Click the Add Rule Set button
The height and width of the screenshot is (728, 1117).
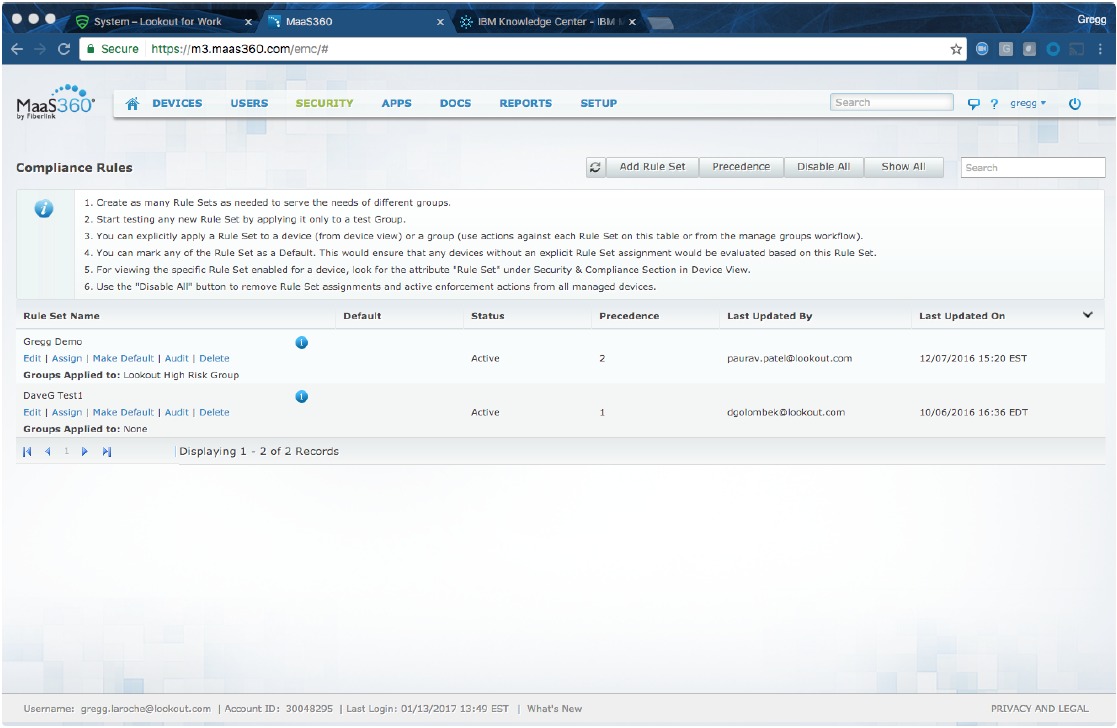click(x=652, y=167)
